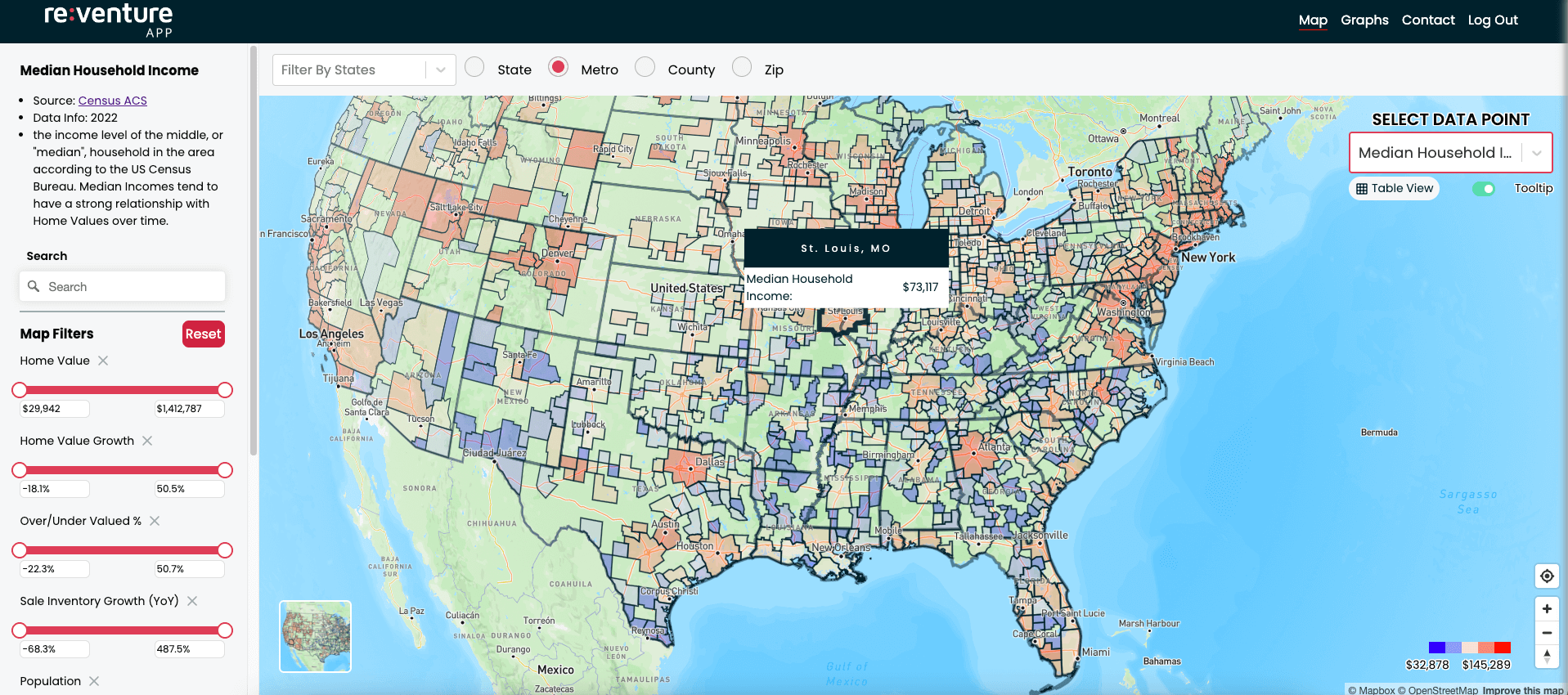Click the -18.1% minimum growth field
The width and height of the screenshot is (1568, 695).
click(55, 489)
